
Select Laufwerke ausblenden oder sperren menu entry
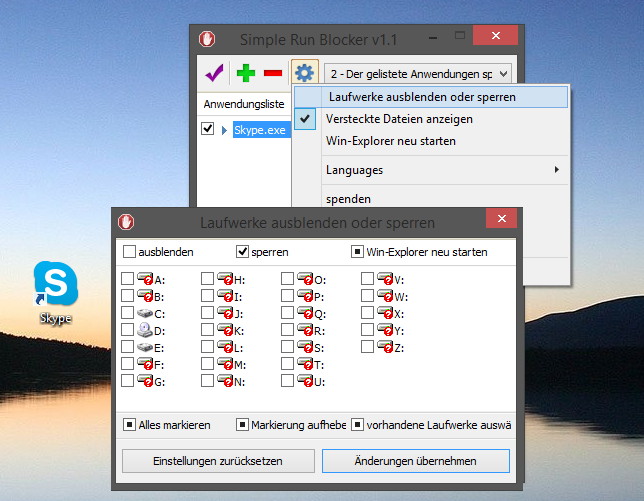[431, 97]
